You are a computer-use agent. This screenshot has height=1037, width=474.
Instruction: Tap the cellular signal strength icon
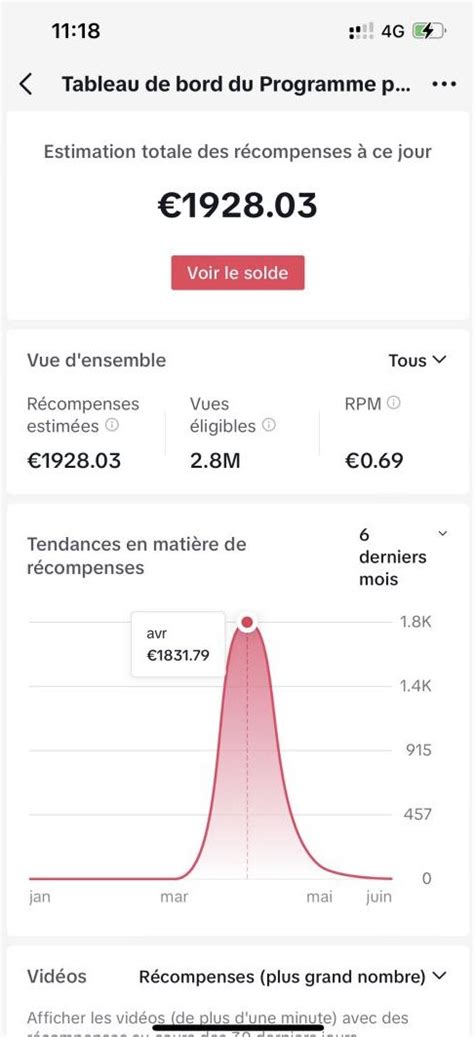(x=361, y=31)
